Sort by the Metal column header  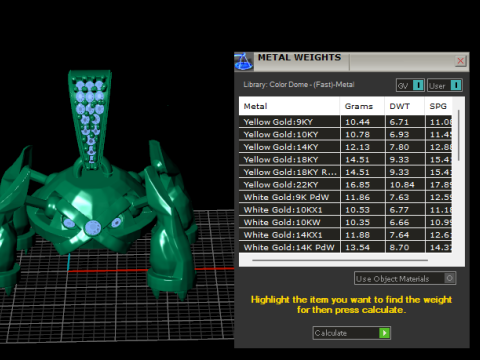coord(289,106)
